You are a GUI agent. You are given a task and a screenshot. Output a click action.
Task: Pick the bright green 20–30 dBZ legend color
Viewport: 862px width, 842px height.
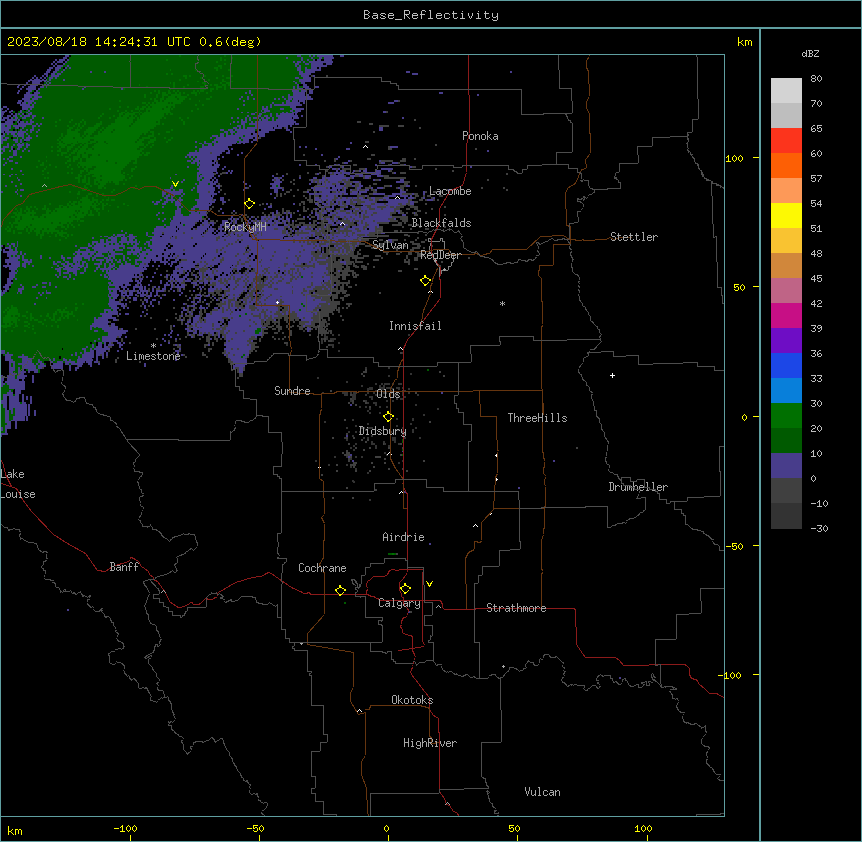click(x=786, y=416)
